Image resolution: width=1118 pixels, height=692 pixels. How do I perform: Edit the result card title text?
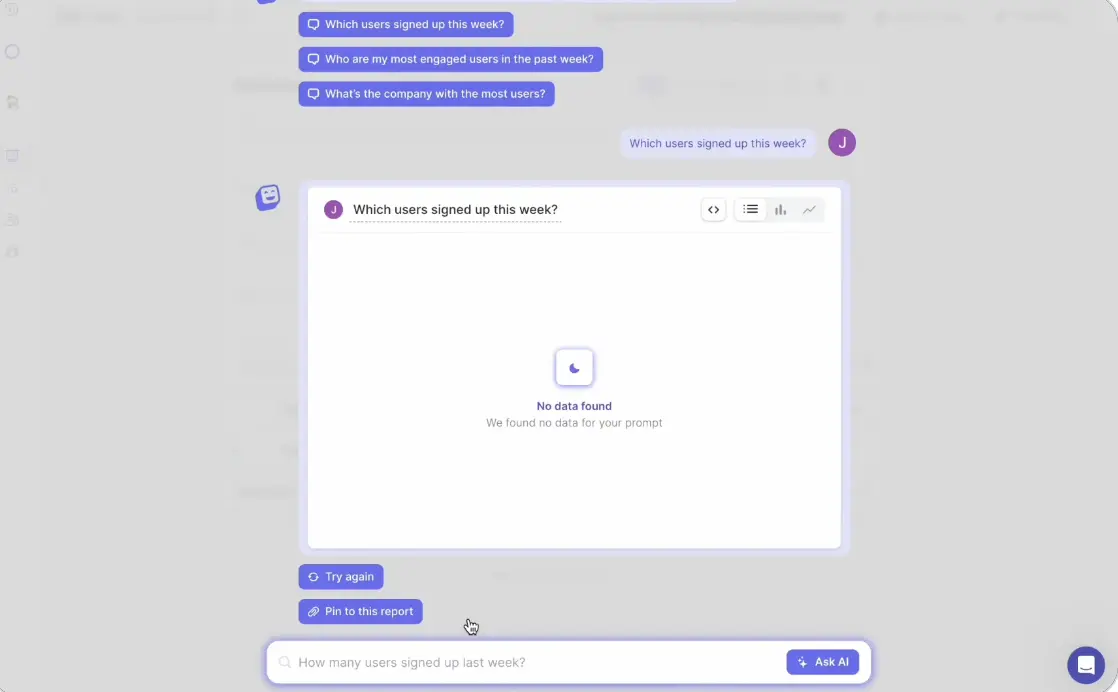[455, 210]
